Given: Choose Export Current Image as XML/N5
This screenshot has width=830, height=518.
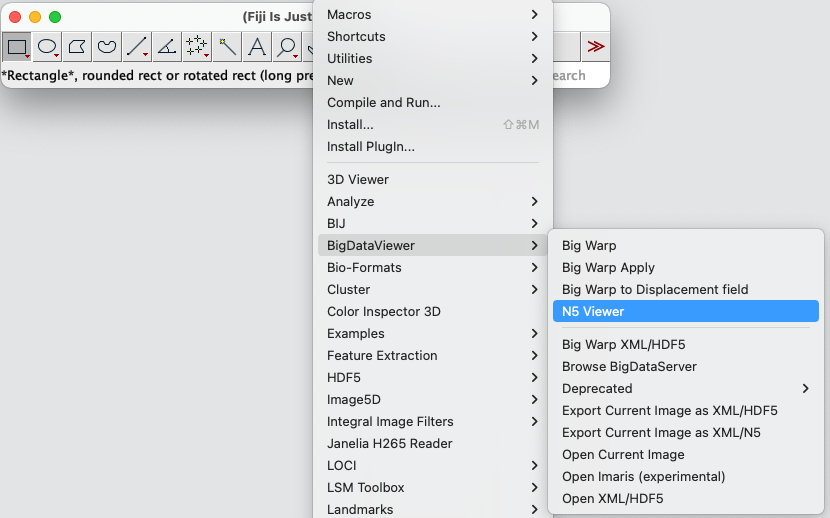Looking at the screenshot, I should [685, 433].
